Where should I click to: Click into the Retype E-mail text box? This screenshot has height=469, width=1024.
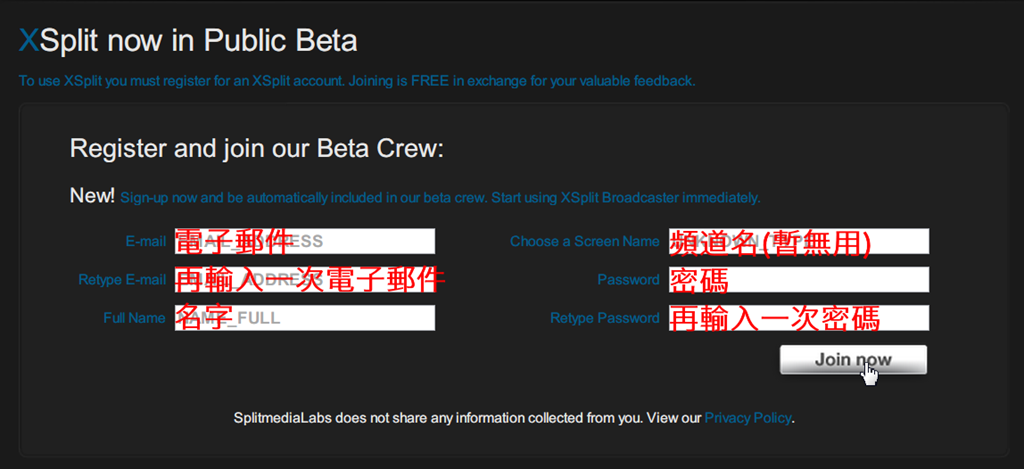304,280
